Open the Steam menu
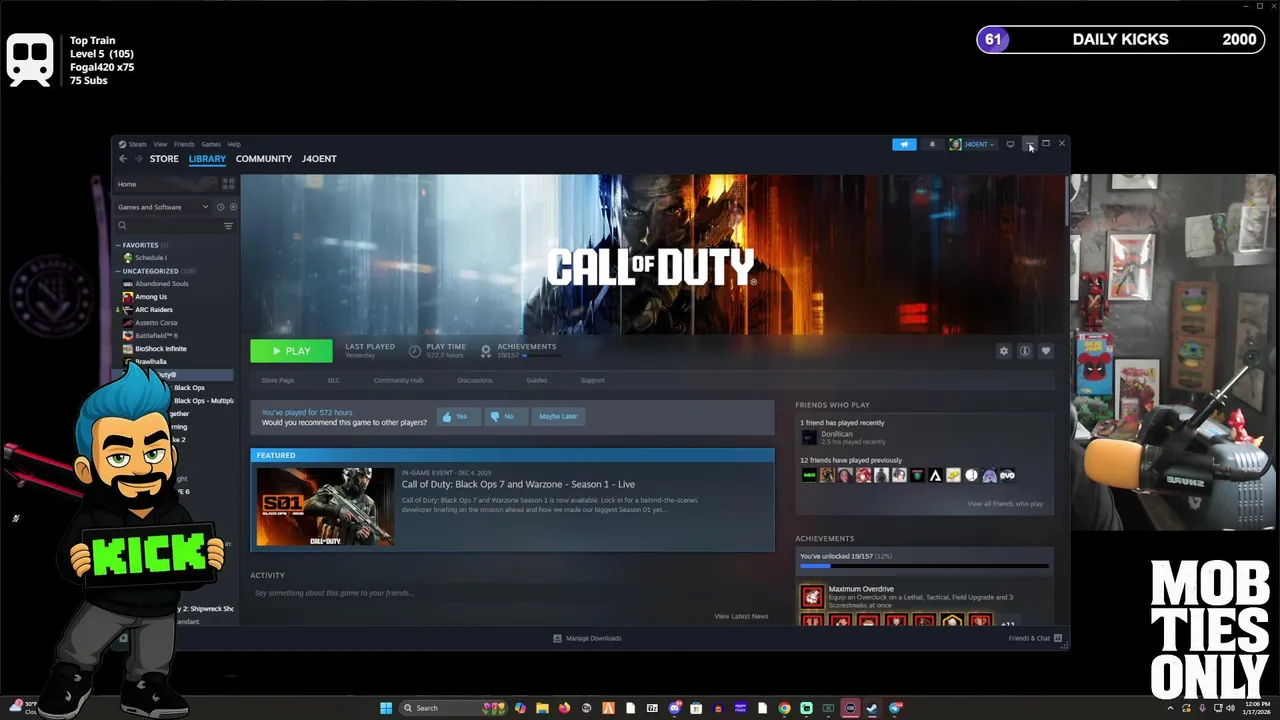The height and width of the screenshot is (720, 1280). [137, 144]
